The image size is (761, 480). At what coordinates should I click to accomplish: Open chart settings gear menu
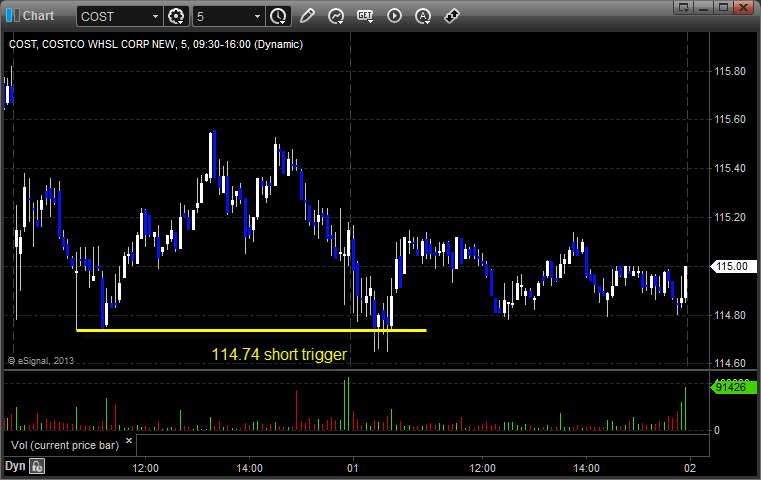(x=176, y=16)
